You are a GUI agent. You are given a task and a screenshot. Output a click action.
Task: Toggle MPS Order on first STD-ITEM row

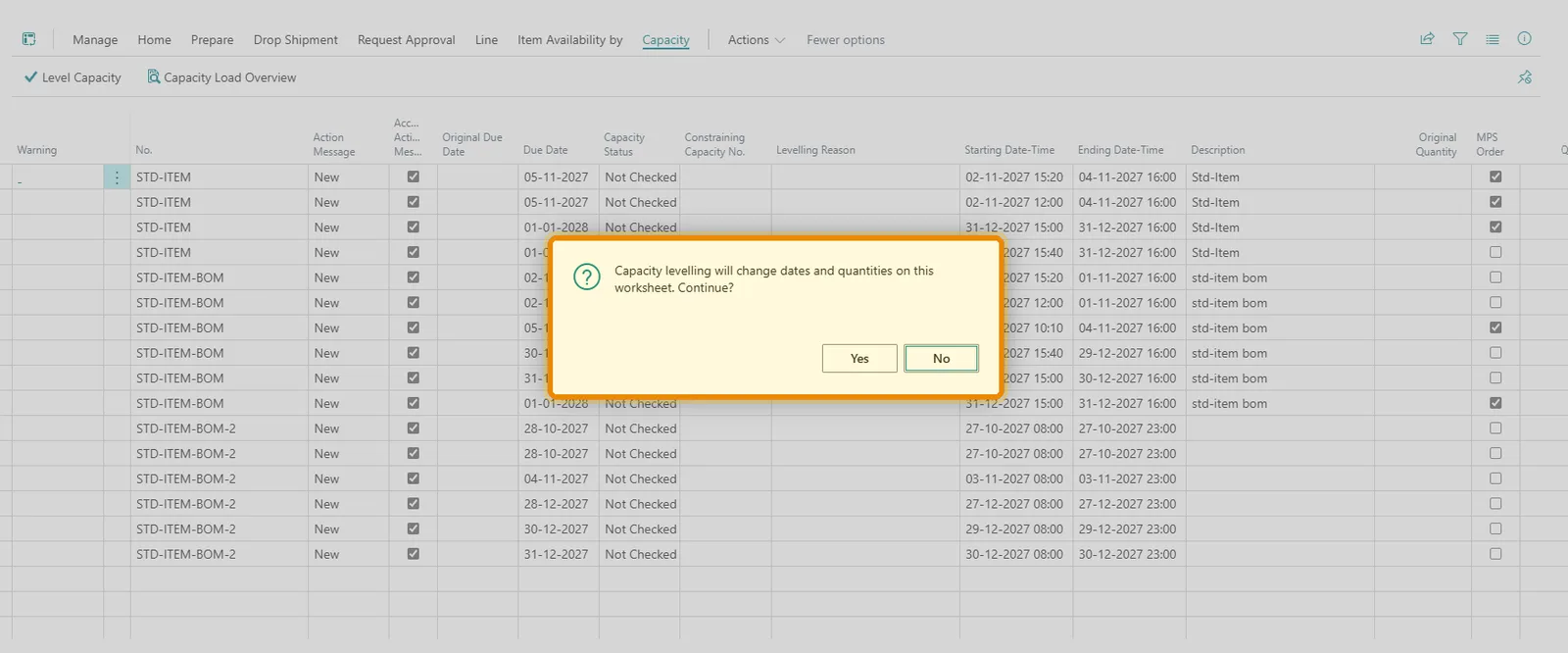tap(1495, 177)
